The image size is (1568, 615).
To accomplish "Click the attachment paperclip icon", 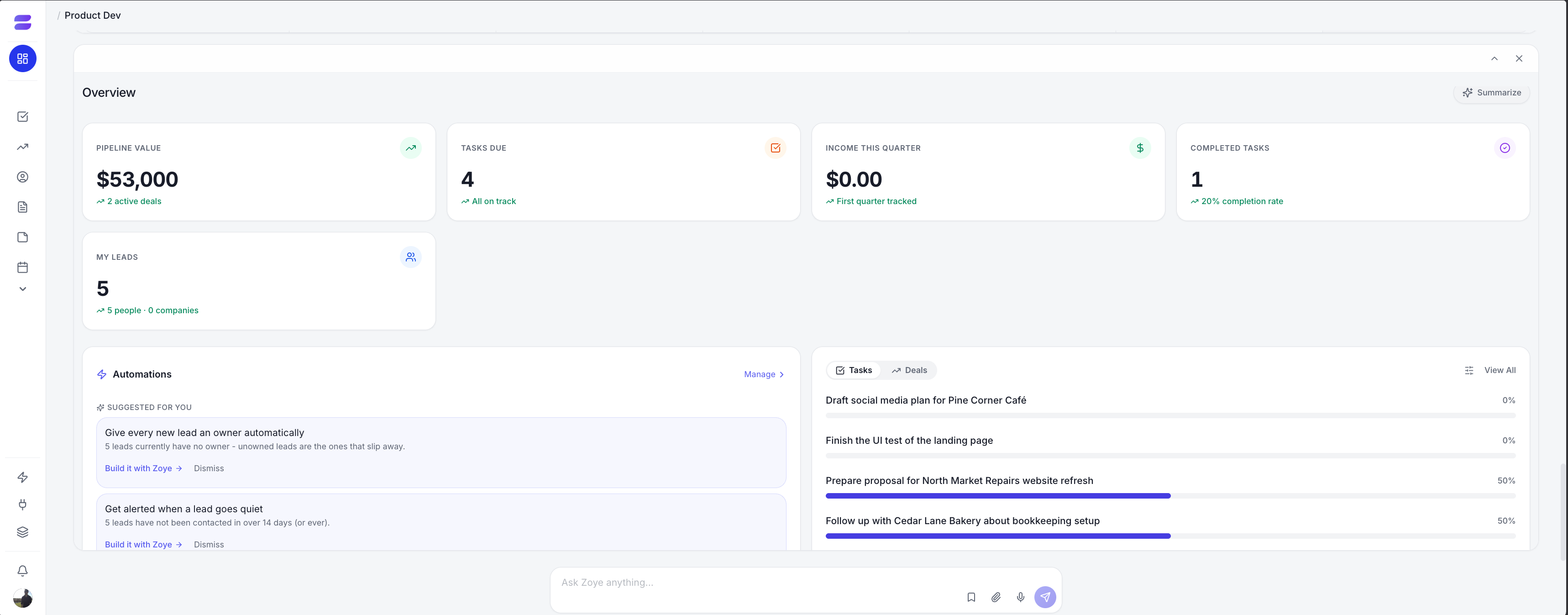I will coord(996,597).
